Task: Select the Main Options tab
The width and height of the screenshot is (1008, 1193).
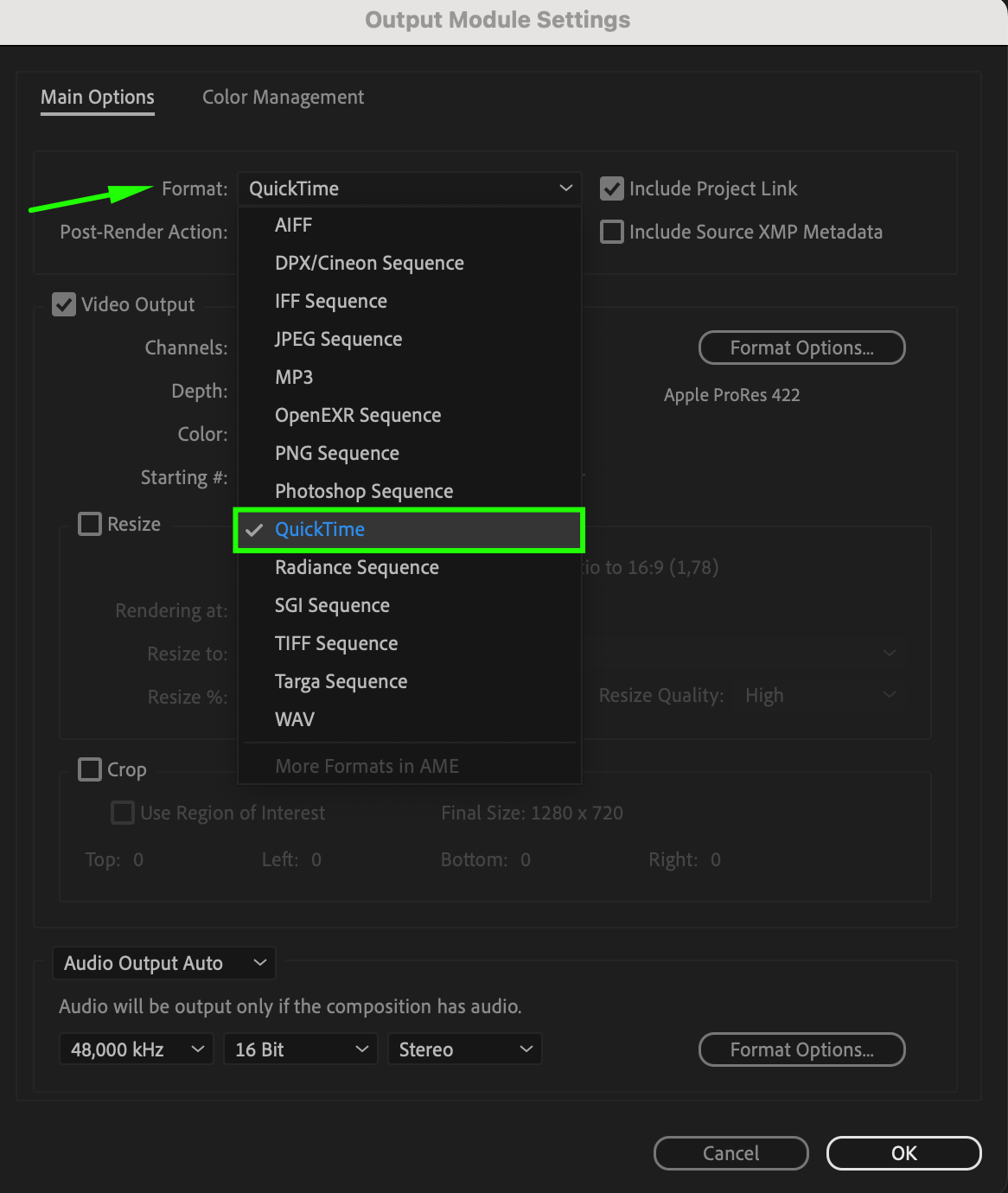Action: (98, 97)
